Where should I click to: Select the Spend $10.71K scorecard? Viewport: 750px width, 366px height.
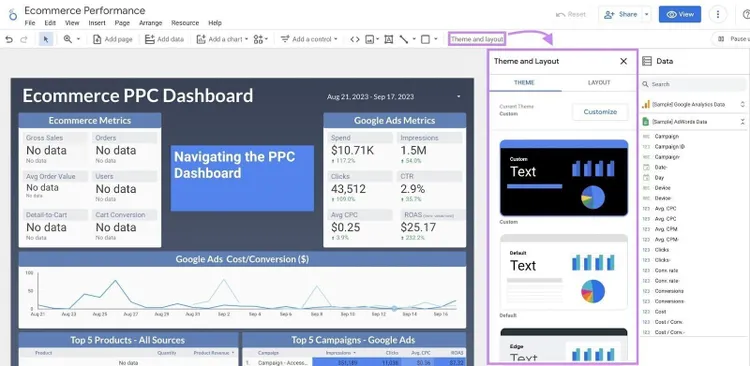point(360,148)
